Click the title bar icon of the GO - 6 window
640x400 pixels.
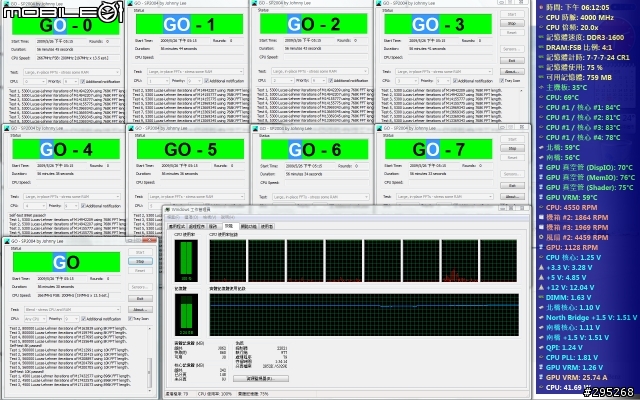(255, 128)
